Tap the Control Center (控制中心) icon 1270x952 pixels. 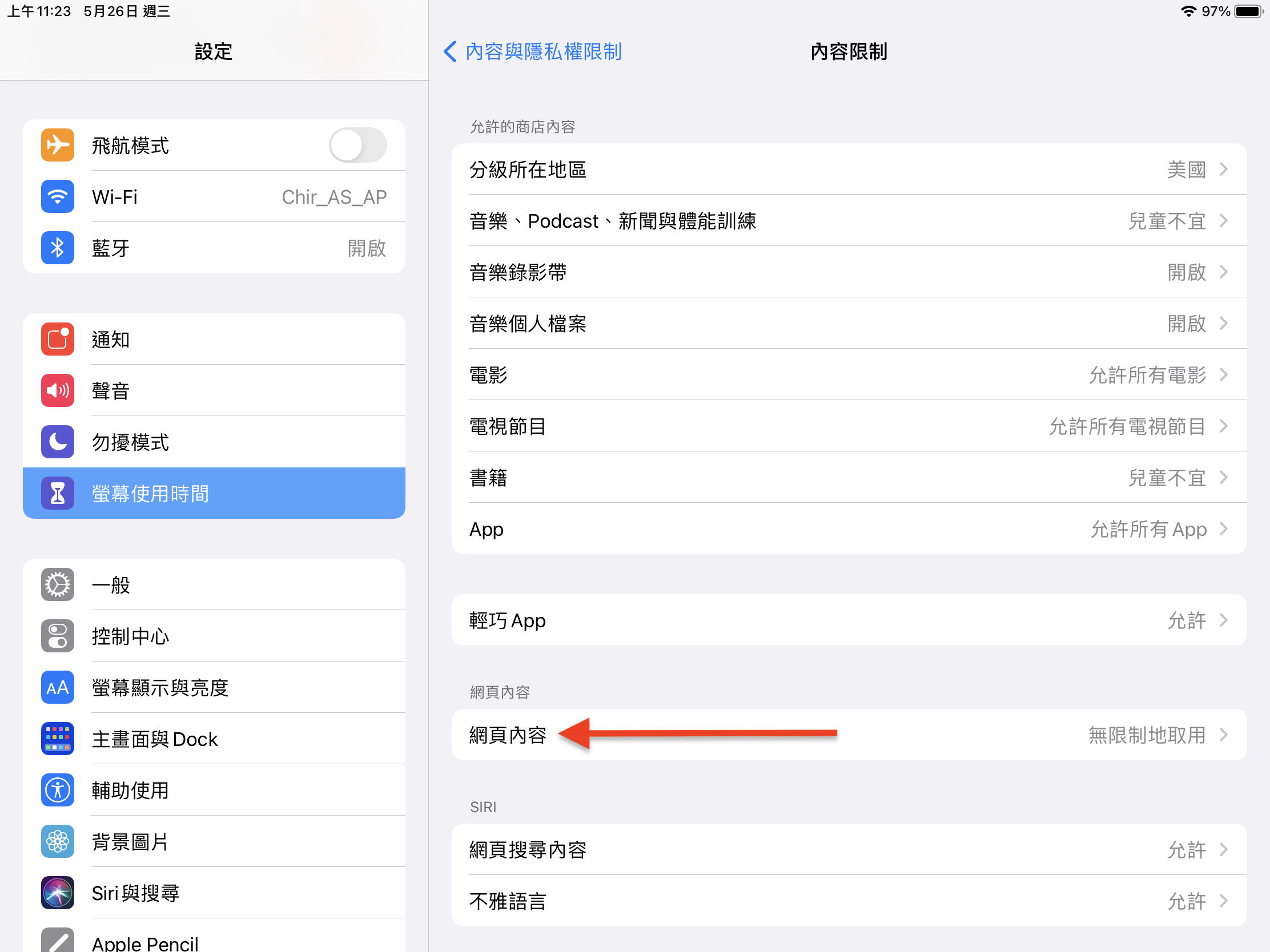click(58, 636)
